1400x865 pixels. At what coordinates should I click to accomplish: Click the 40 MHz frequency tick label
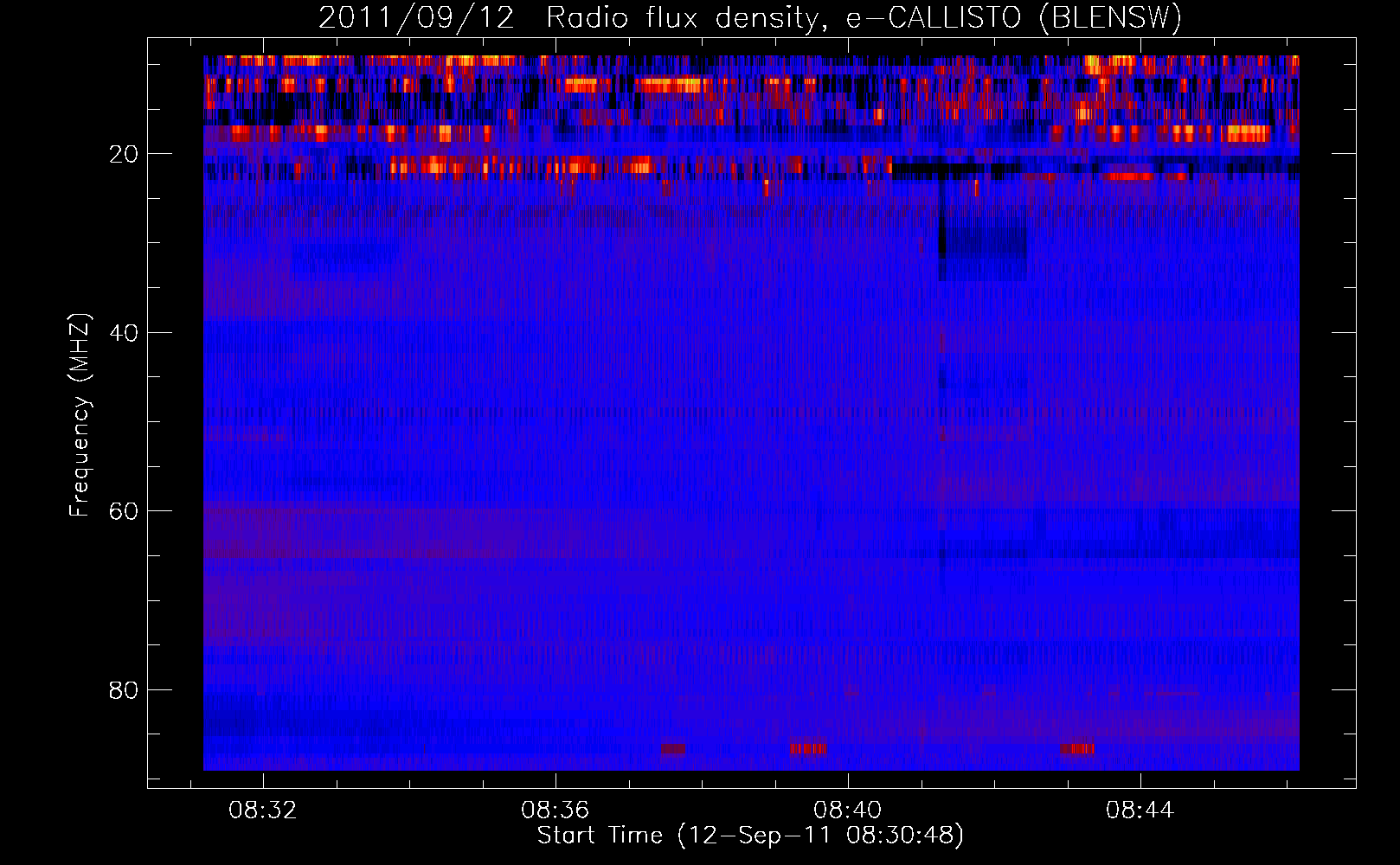pyautogui.click(x=124, y=333)
